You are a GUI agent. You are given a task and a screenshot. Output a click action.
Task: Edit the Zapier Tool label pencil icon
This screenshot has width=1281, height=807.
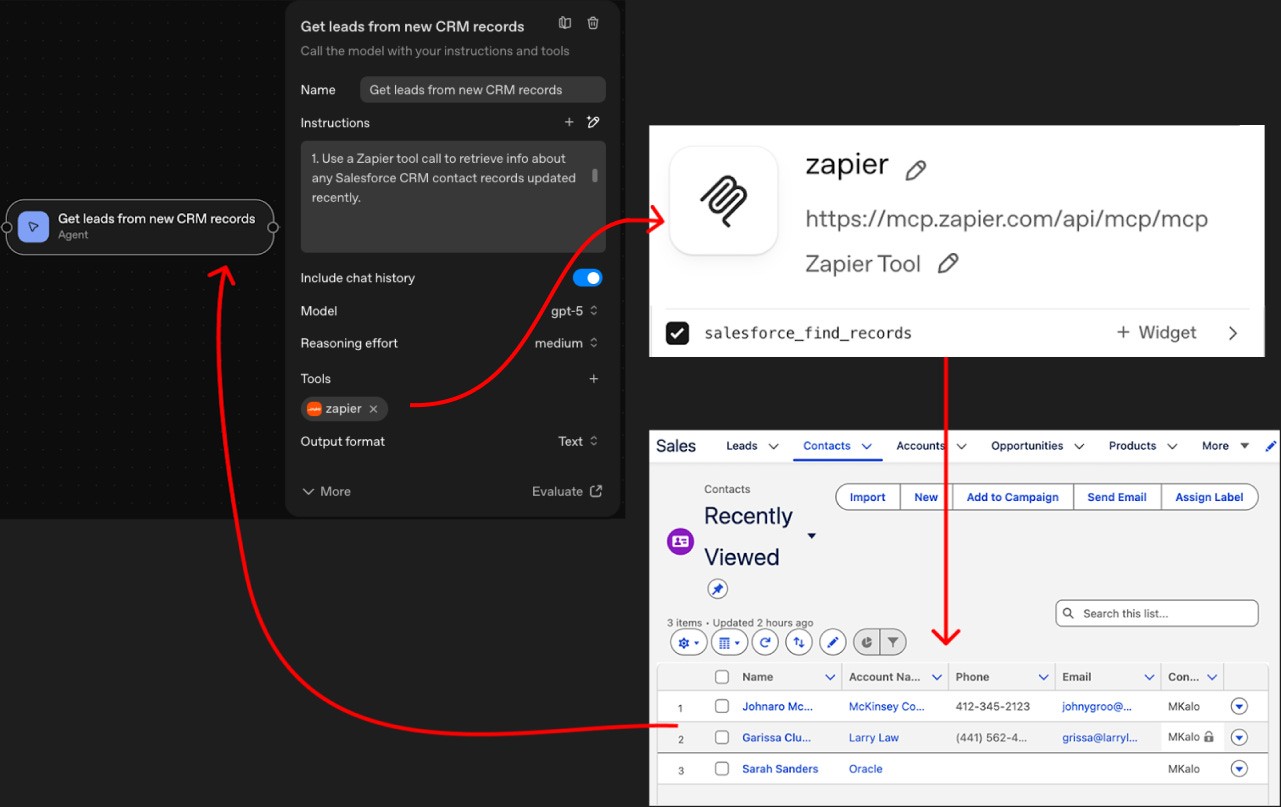click(x=948, y=264)
